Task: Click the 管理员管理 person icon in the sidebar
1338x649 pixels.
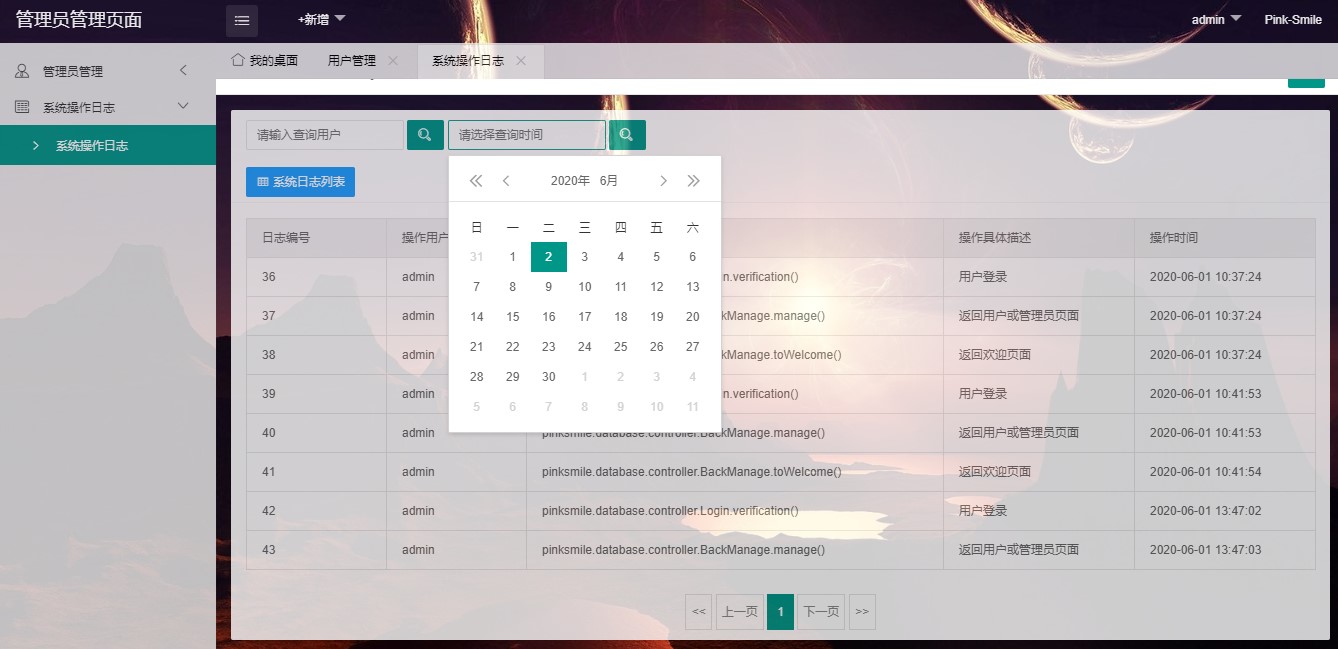Action: pyautogui.click(x=22, y=71)
